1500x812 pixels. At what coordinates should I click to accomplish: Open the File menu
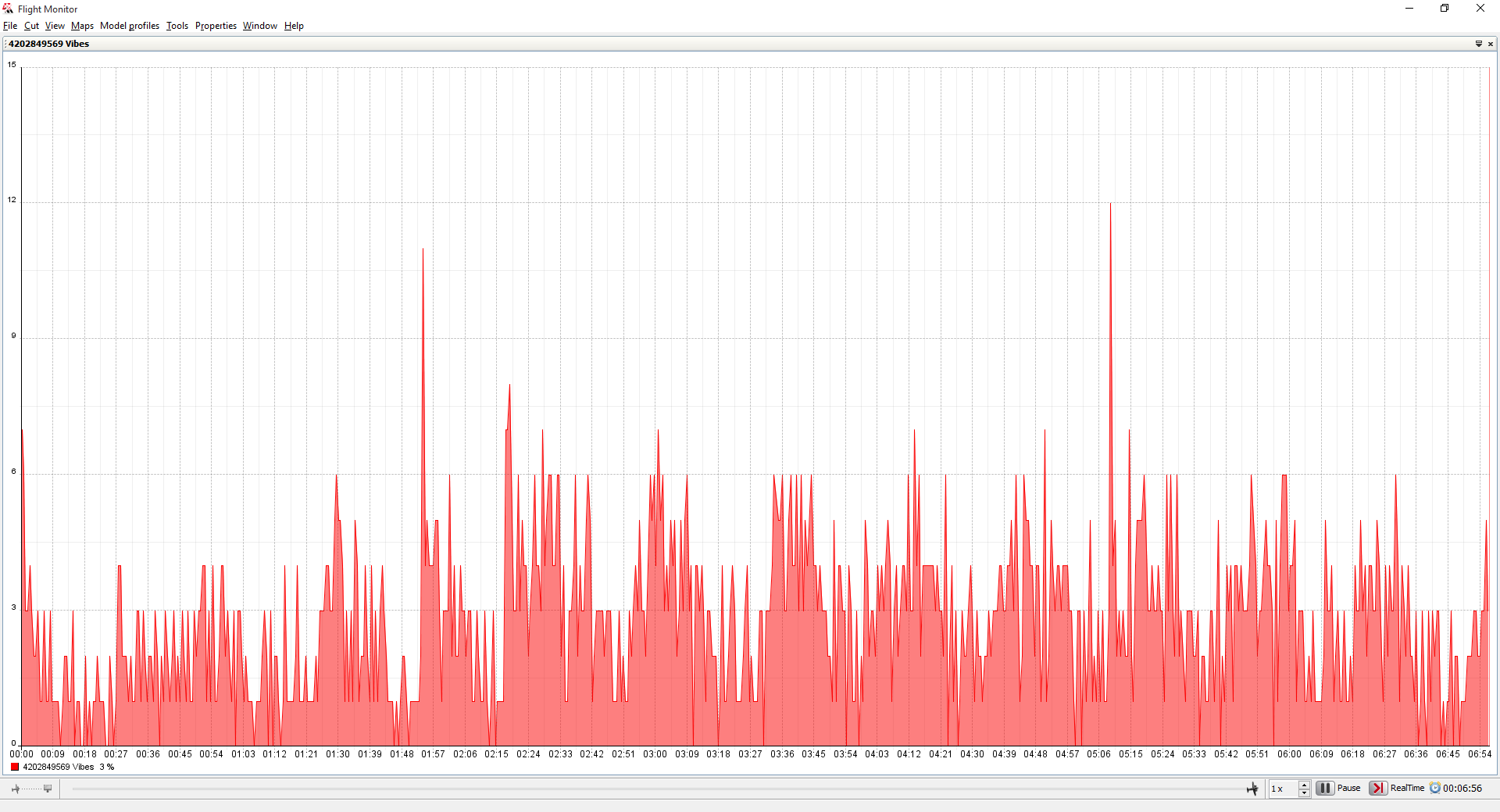click(x=10, y=26)
